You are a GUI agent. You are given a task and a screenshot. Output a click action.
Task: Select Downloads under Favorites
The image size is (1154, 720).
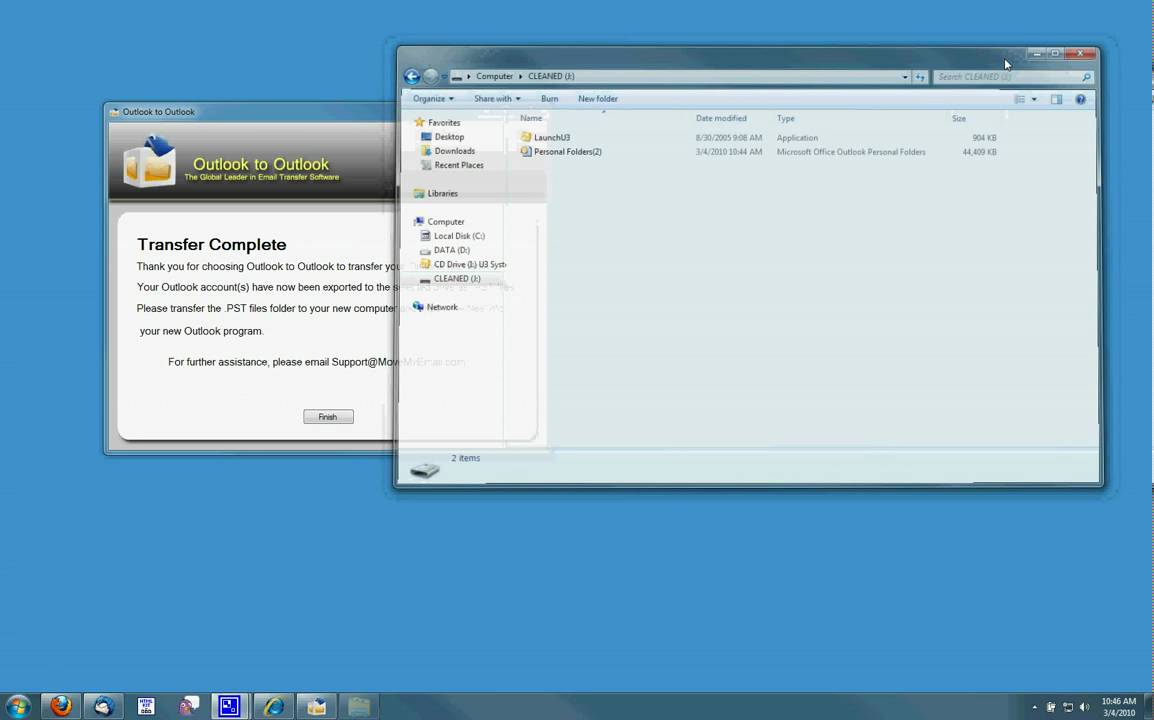pyautogui.click(x=454, y=151)
